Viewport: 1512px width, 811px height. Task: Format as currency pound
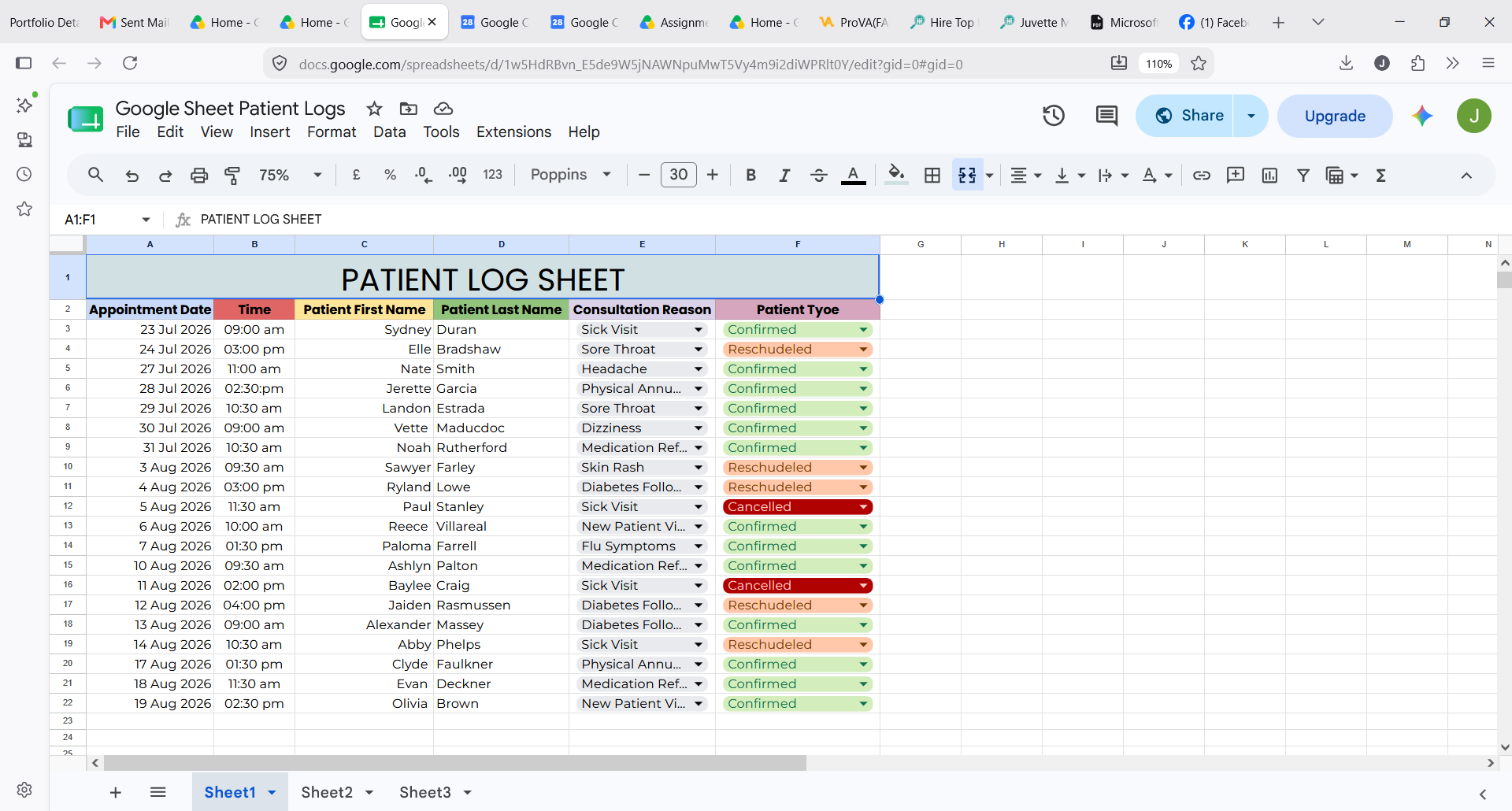(x=356, y=175)
